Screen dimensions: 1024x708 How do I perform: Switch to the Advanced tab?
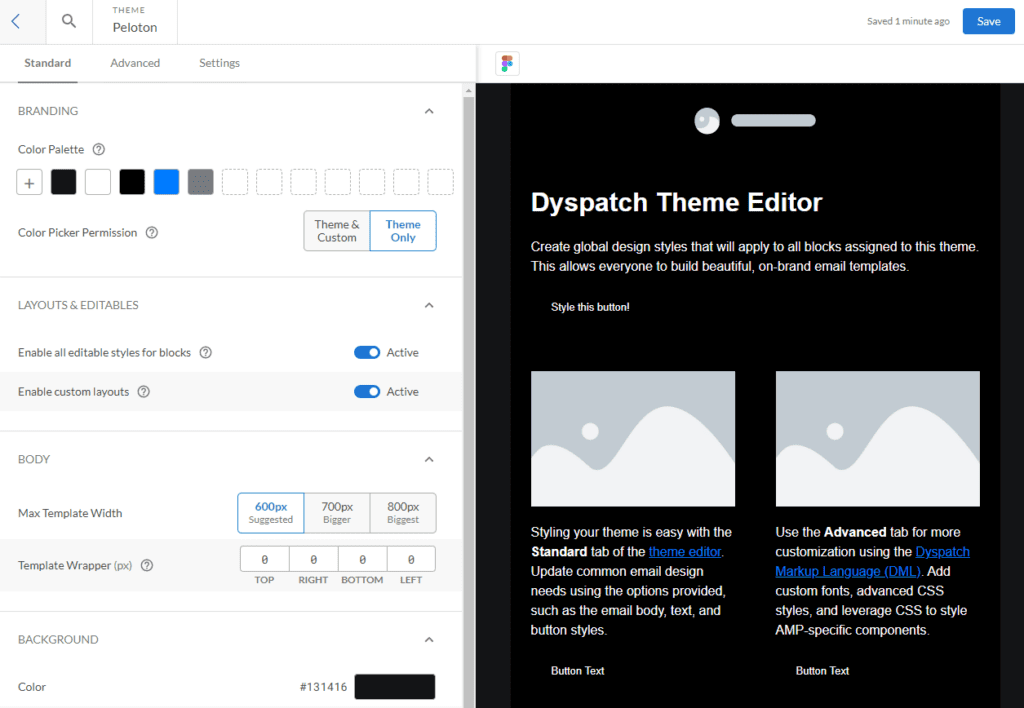click(x=135, y=63)
